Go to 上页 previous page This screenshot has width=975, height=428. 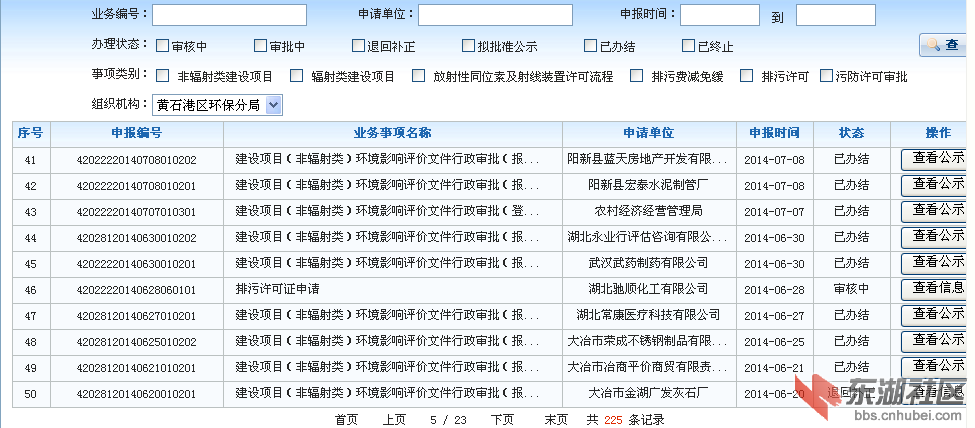point(394,420)
